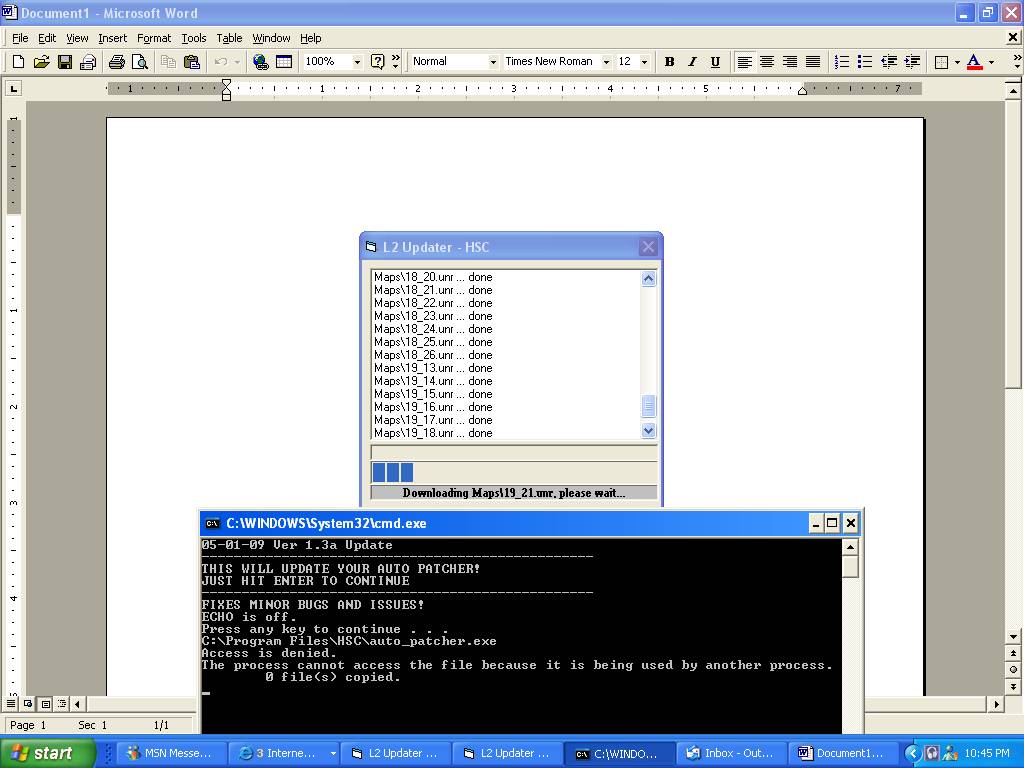
Task: Open the Table menu
Action: (x=229, y=38)
